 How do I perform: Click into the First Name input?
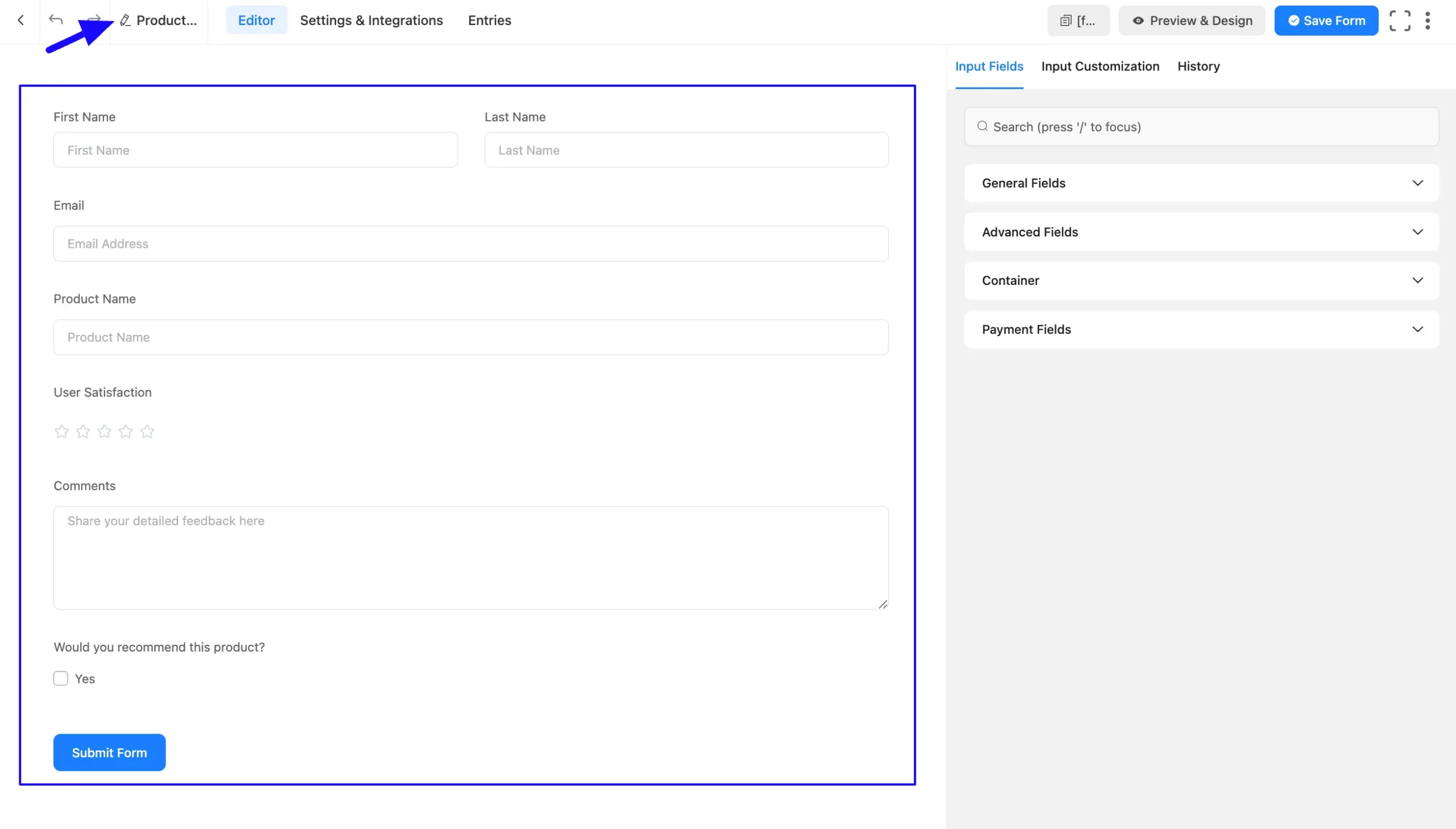(255, 150)
